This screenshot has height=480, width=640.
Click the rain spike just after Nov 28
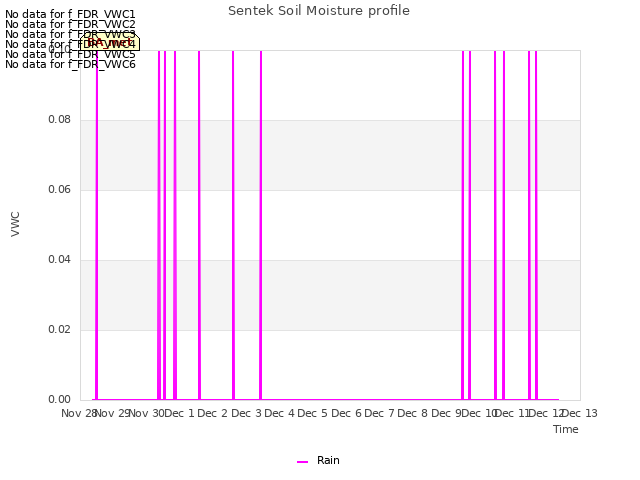point(97,224)
